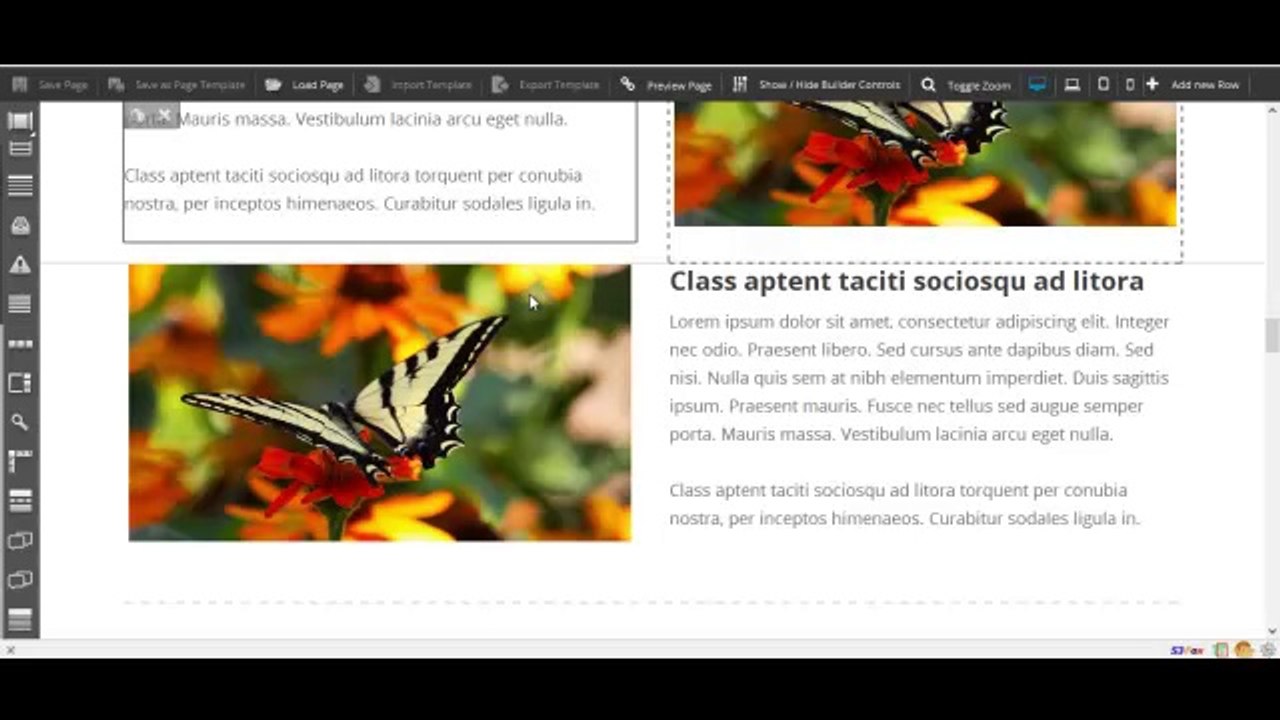
Task: Click the lower overlapping-cards sidebar icon
Action: [20, 580]
